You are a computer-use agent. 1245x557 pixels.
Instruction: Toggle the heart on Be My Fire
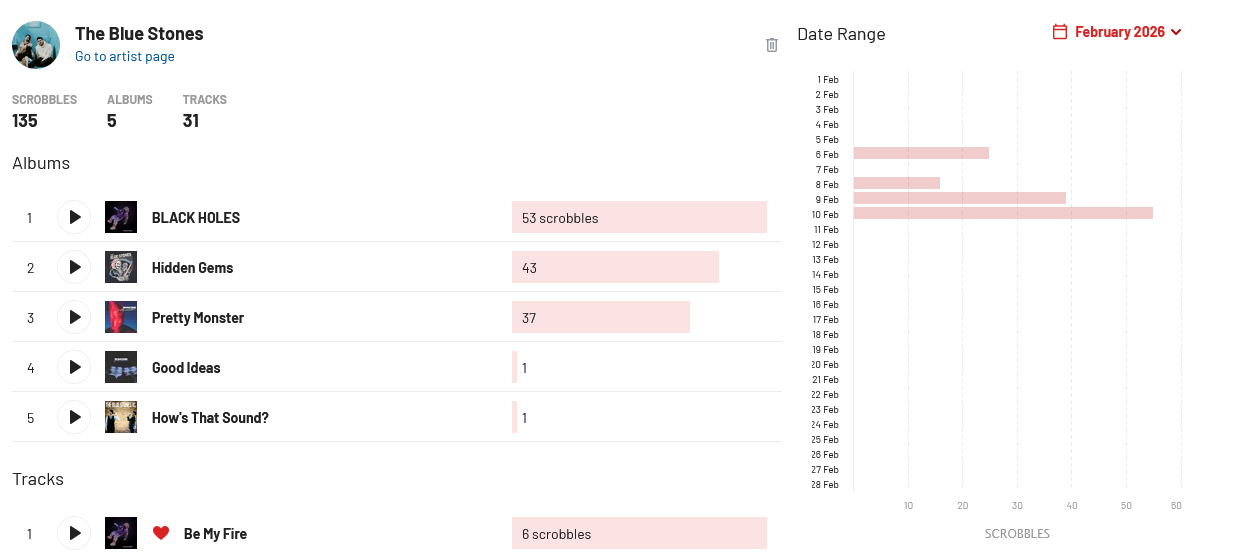[x=161, y=533]
